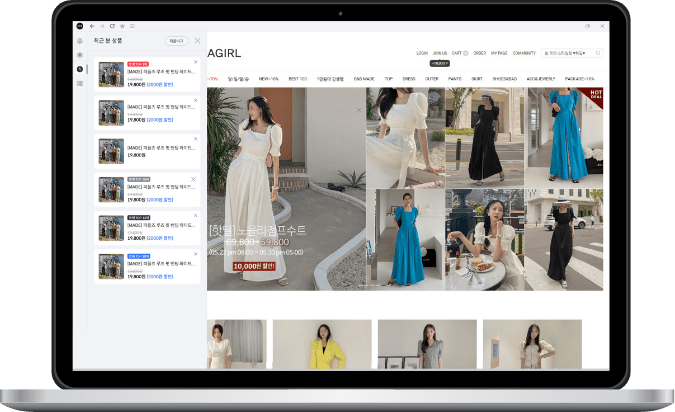The width and height of the screenshot is (675, 412).
Task: Open the NEW+10% category
Action: click(x=269, y=79)
